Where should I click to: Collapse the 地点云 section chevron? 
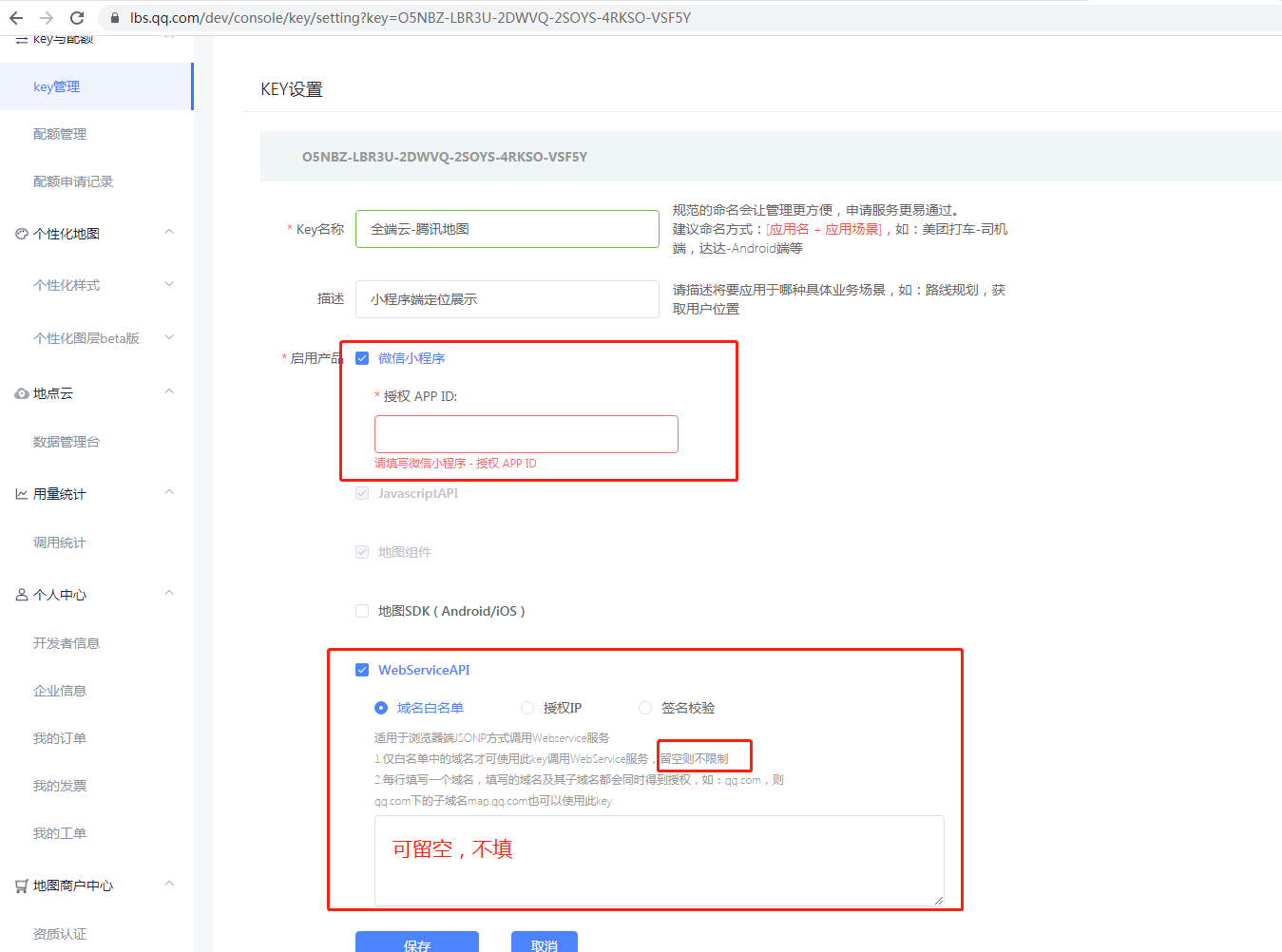[x=169, y=391]
